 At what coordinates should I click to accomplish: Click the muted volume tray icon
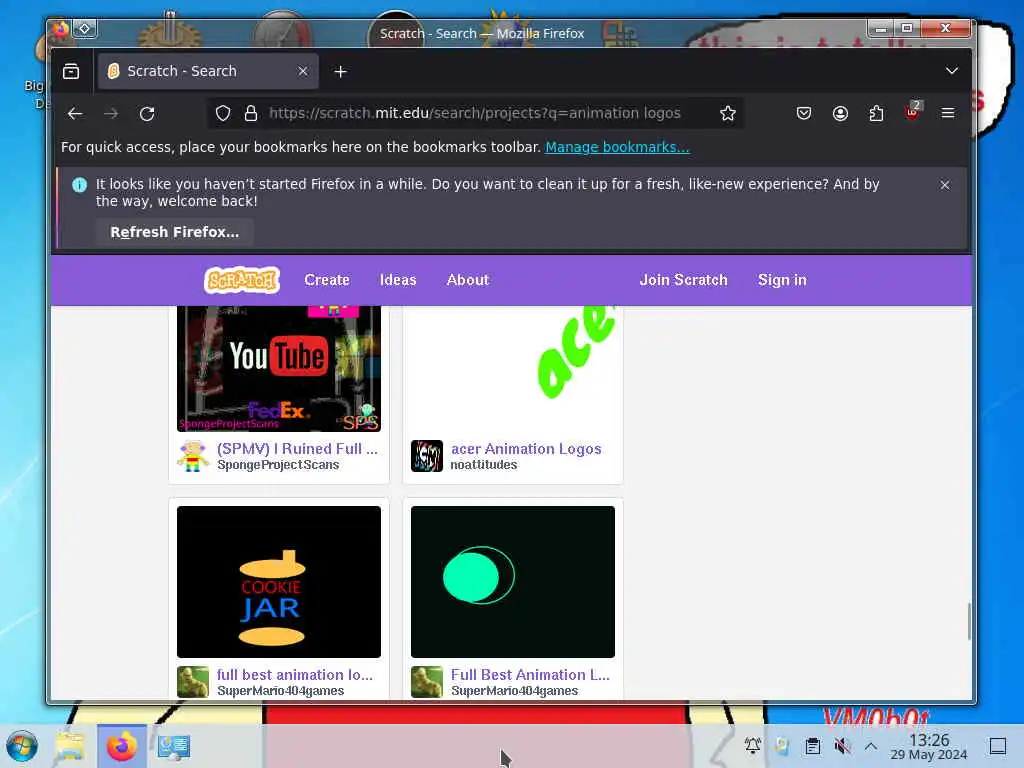[x=842, y=745]
